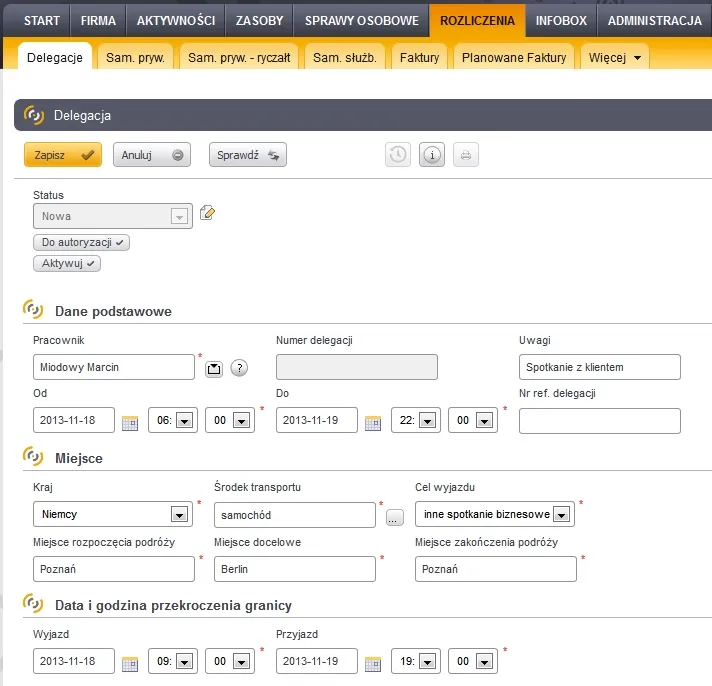Viewport: 712px width, 686px height.
Task: Click the info icon button
Action: tap(432, 155)
